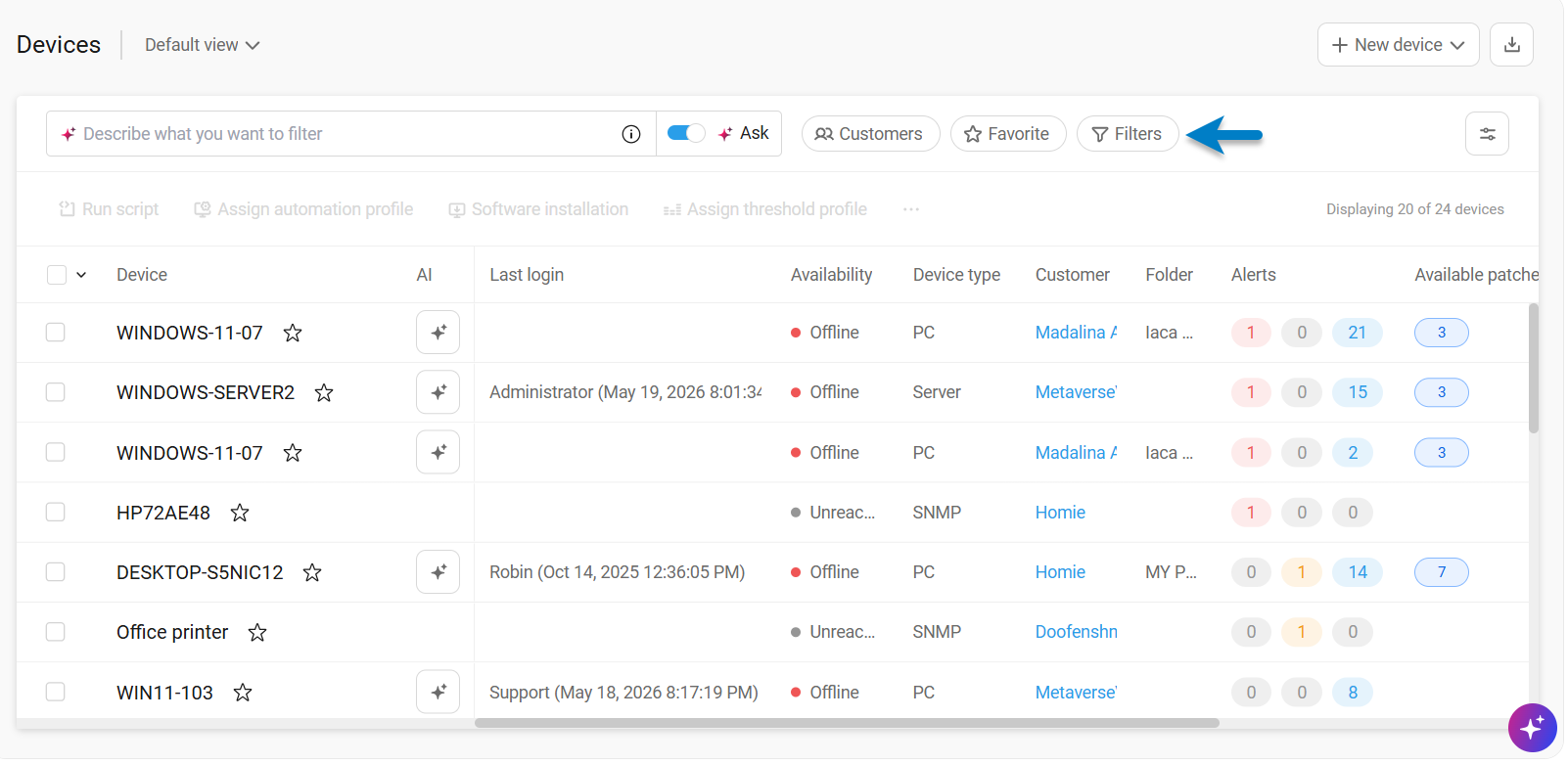Open Homie customer link for HP72AE48
This screenshot has width=1568, height=764.
point(1060,513)
